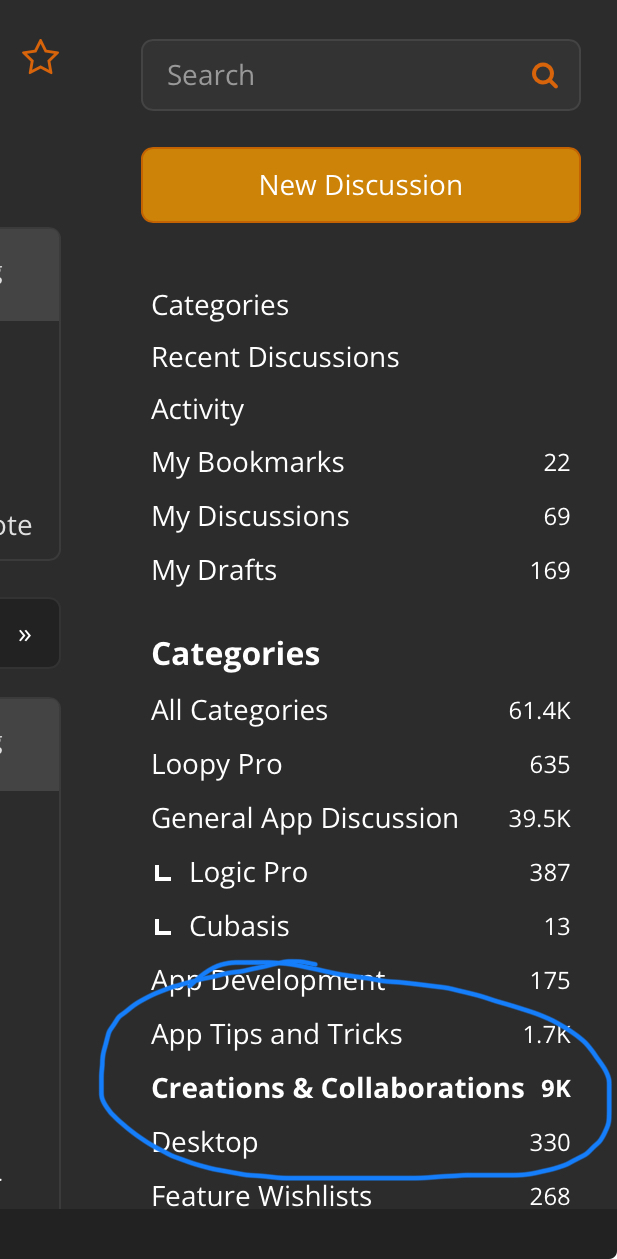The image size is (617, 1259).
Task: Open My Drafts
Action: pos(214,570)
